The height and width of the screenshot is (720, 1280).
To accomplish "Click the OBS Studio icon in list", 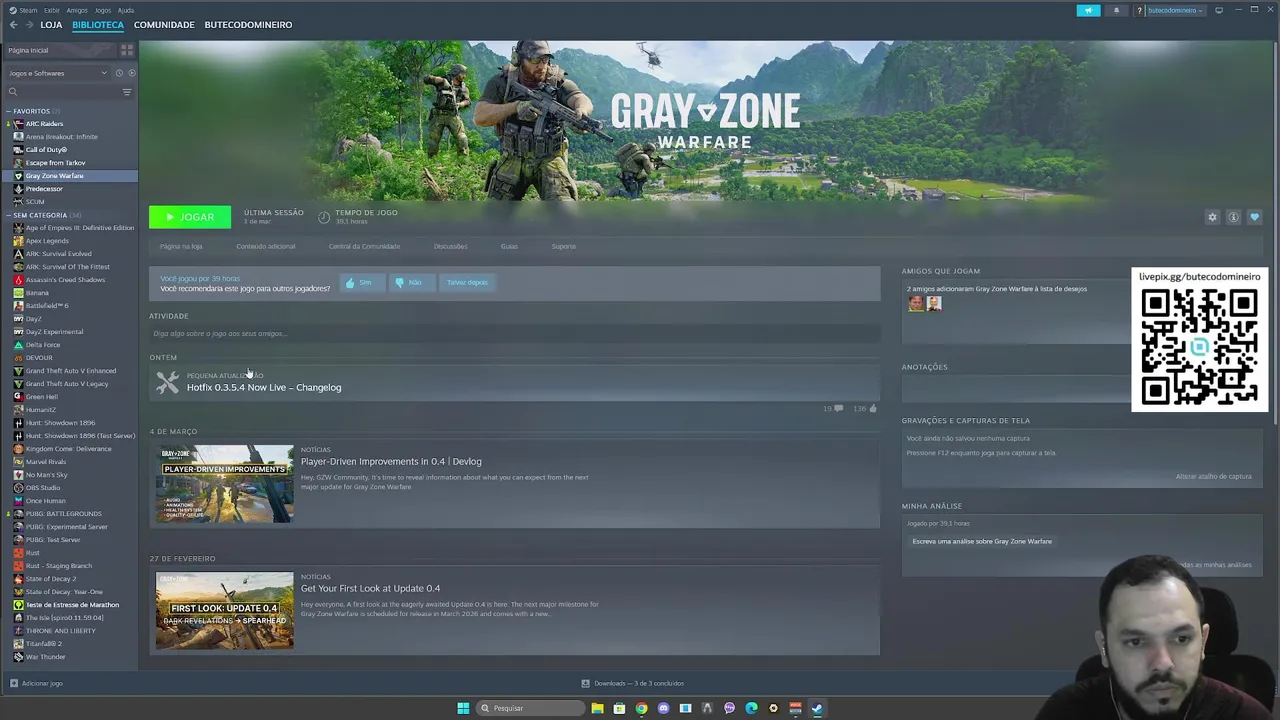I will click(18, 488).
